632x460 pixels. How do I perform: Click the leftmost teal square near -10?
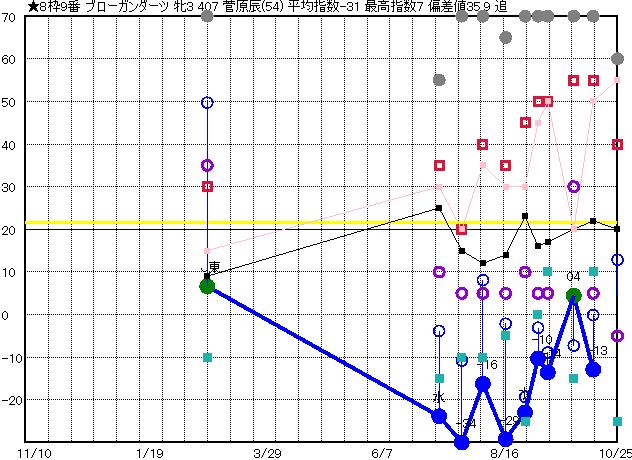[207, 357]
